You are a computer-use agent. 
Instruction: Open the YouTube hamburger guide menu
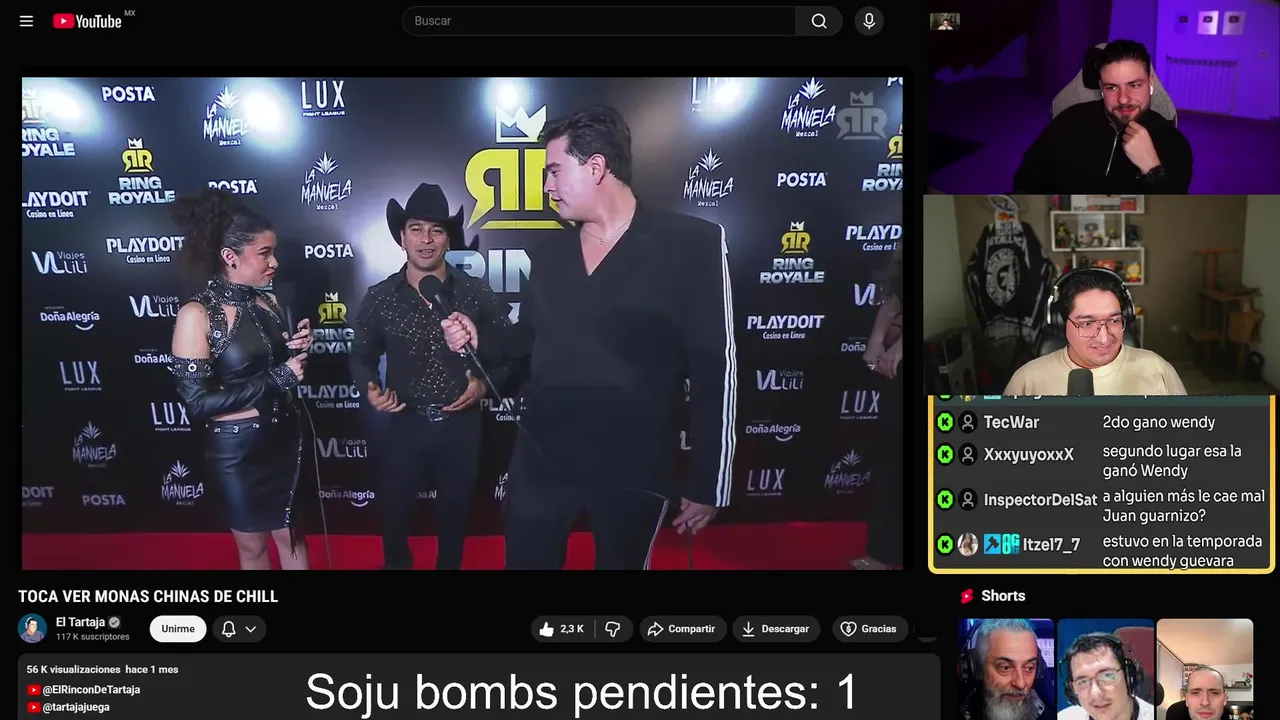[x=26, y=21]
